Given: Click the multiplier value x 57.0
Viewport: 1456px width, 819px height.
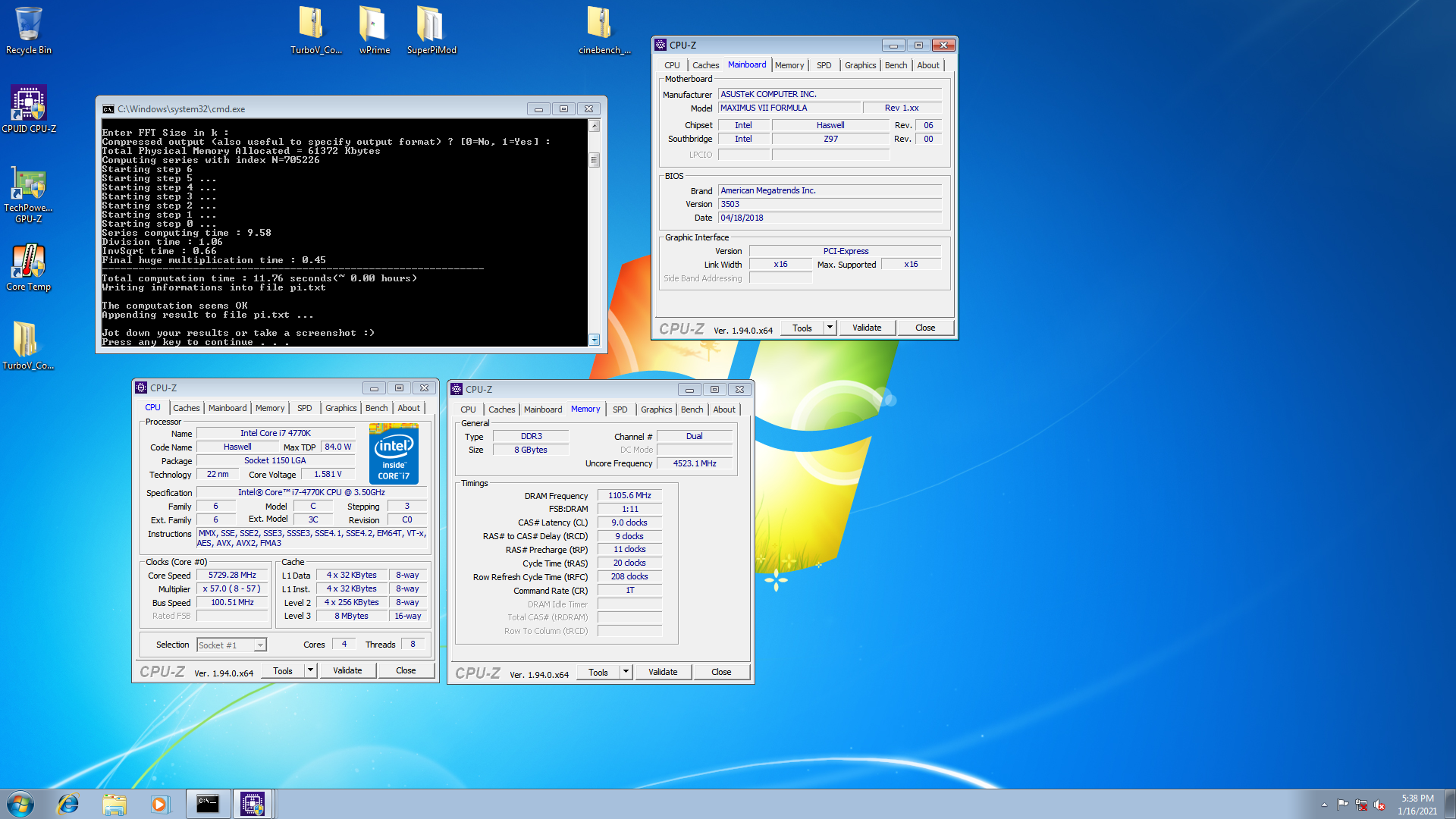Looking at the screenshot, I should pyautogui.click(x=232, y=589).
